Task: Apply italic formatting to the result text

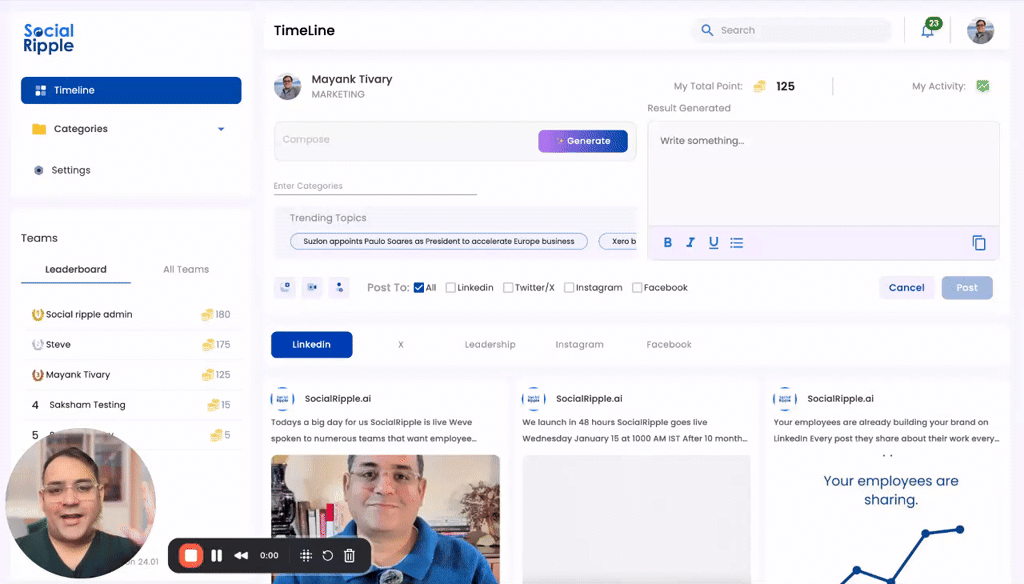Action: click(x=690, y=242)
